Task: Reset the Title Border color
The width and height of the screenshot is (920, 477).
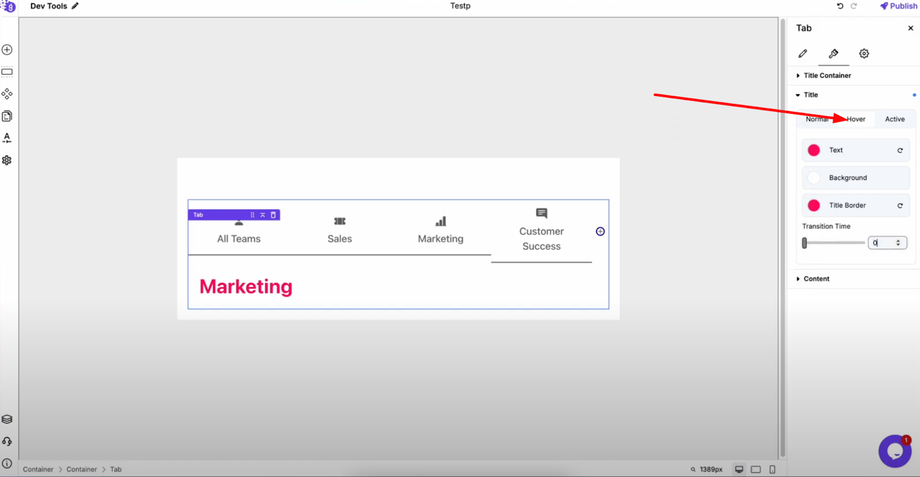Action: (900, 205)
